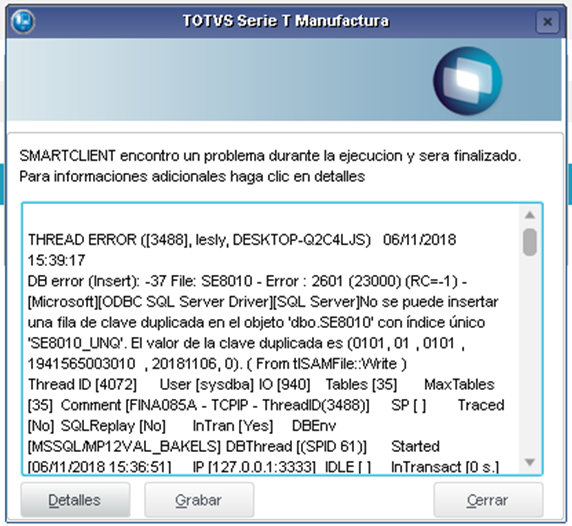Viewport: 572px width, 526px height.
Task: Click the empty scrollbar track below the thumb
Action: (x=530, y=356)
